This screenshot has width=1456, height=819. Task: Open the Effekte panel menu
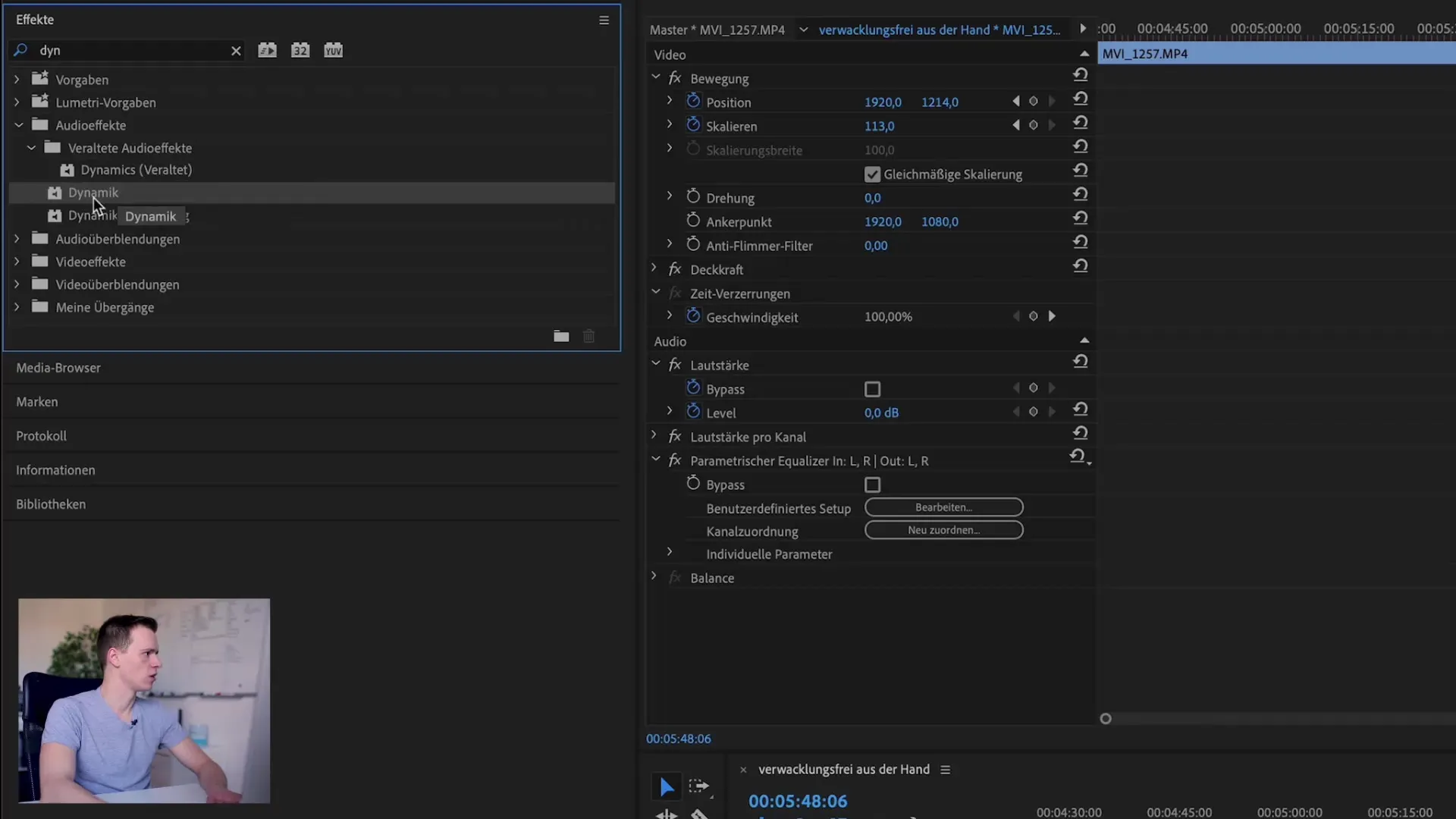coord(604,20)
